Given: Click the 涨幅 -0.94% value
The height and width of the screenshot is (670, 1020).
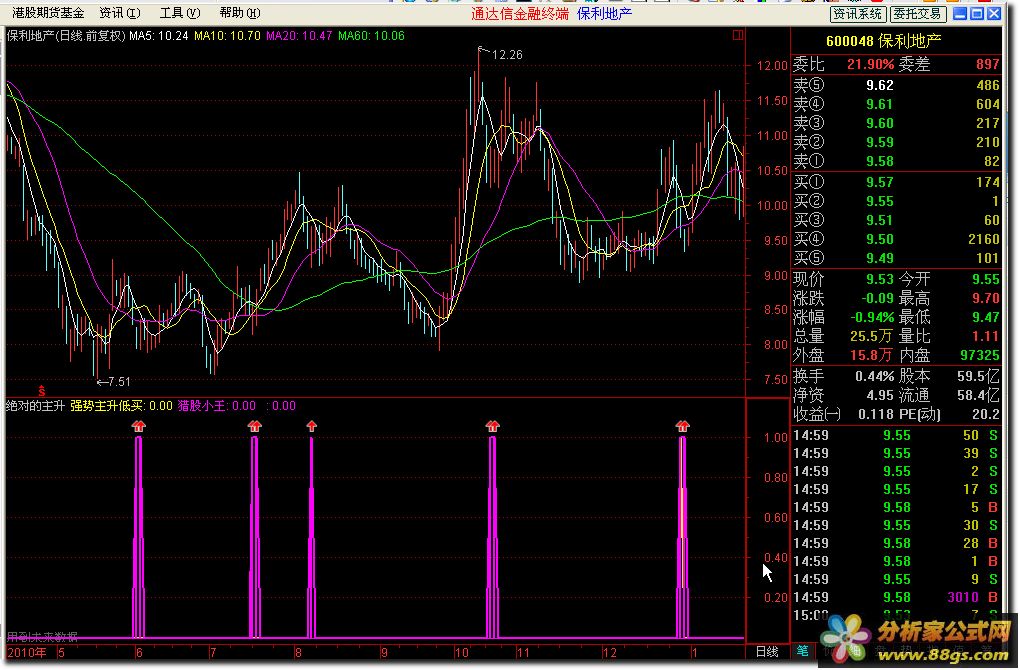Looking at the screenshot, I should [872, 317].
